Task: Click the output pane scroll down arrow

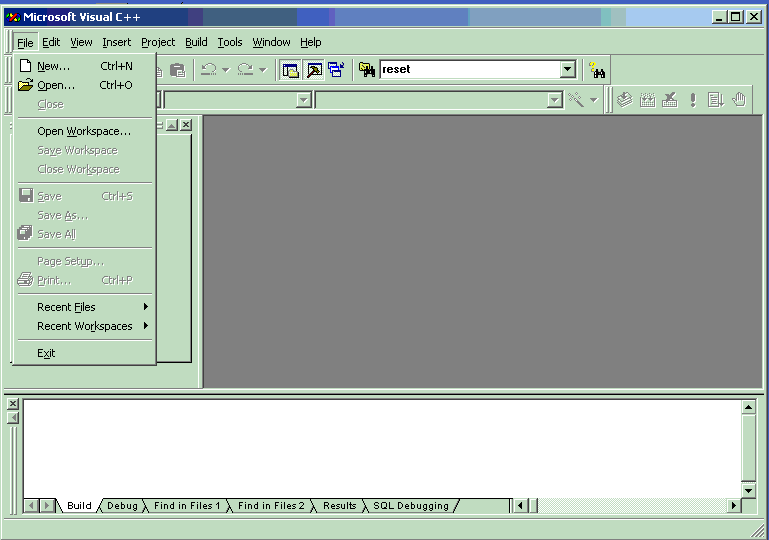Action: (748, 490)
